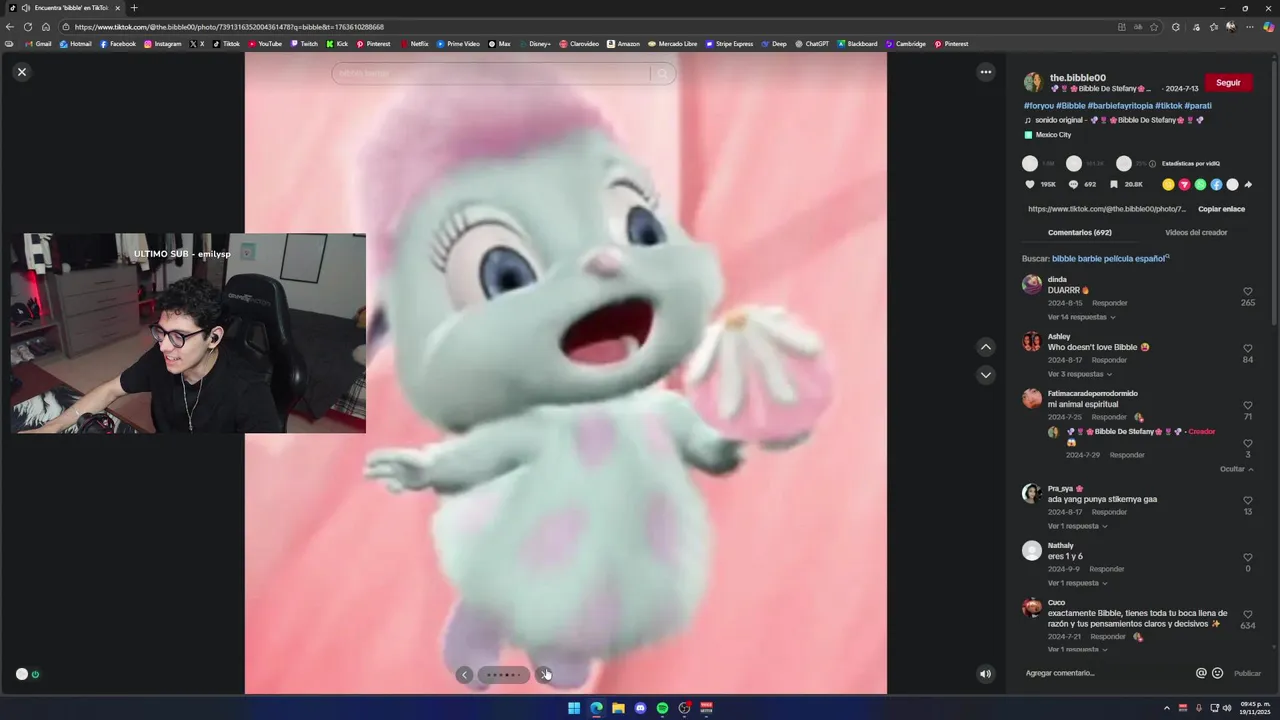This screenshot has height=720, width=1280.
Task: Search bibble barbie película español
Action: tap(1109, 258)
